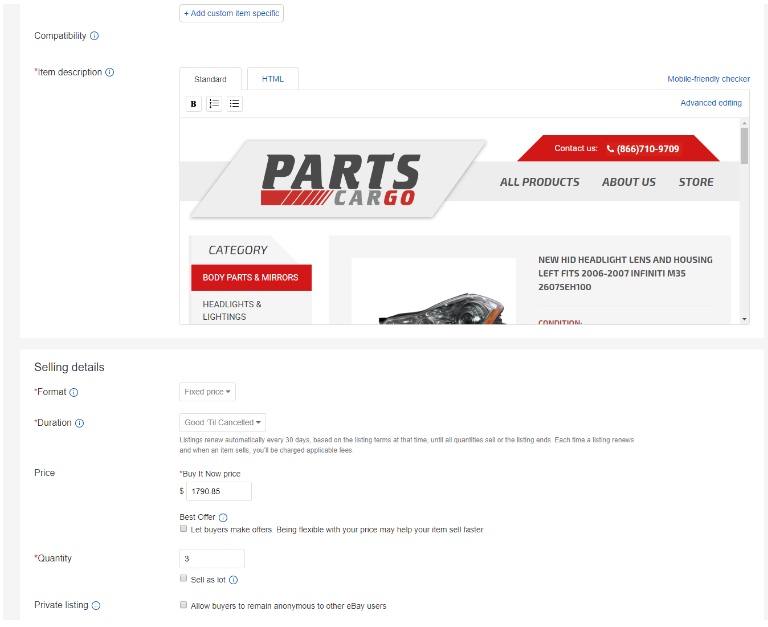768x627 pixels.
Task: Enable Private listing anonymous buyers checkbox
Action: pos(184,605)
